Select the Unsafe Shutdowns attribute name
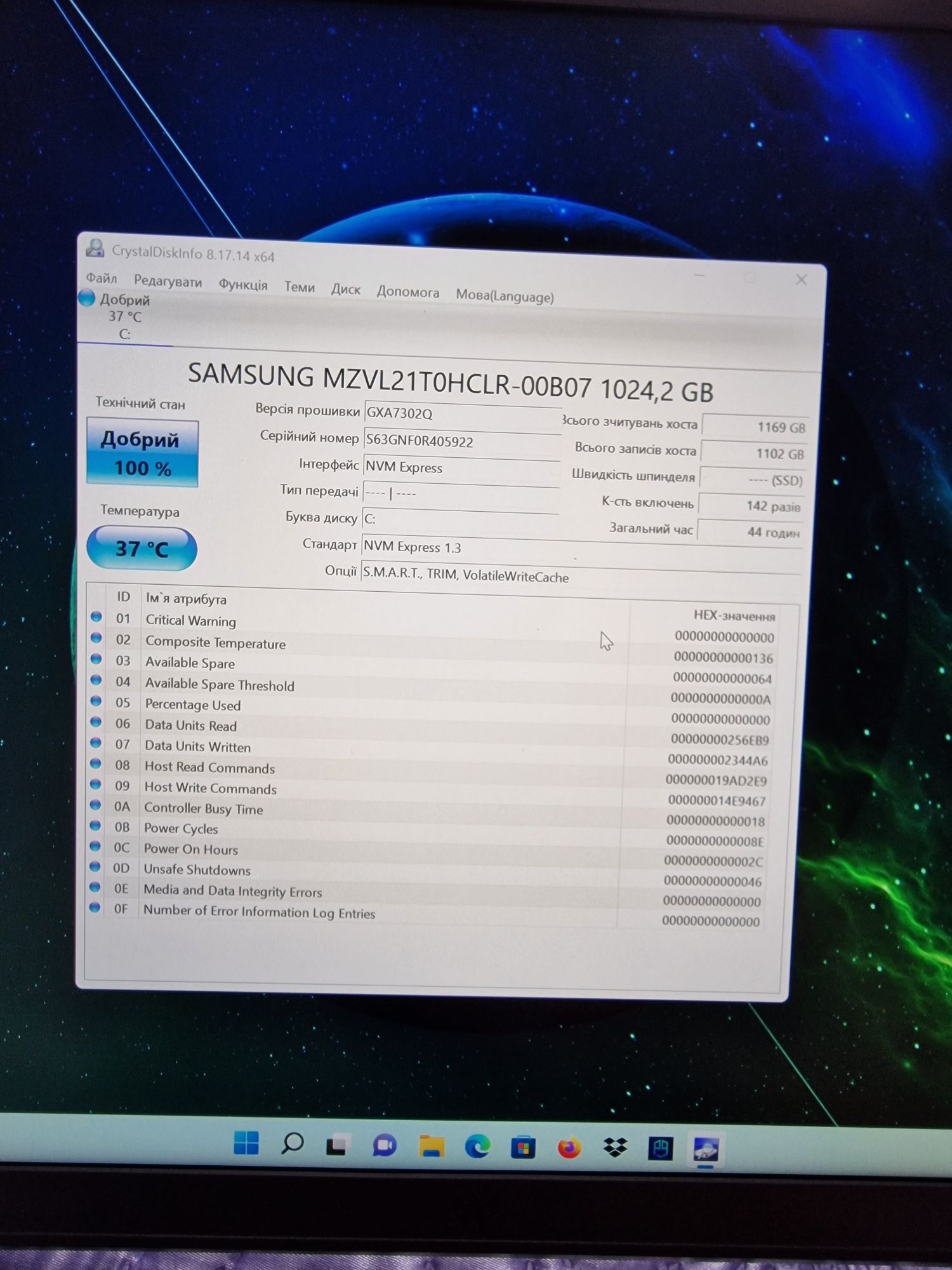This screenshot has width=952, height=1270. [197, 869]
